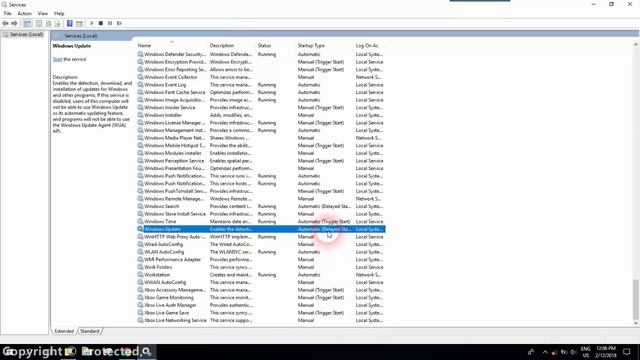640x360 pixels.
Task: Switch to the Extended tab
Action: tap(64, 331)
